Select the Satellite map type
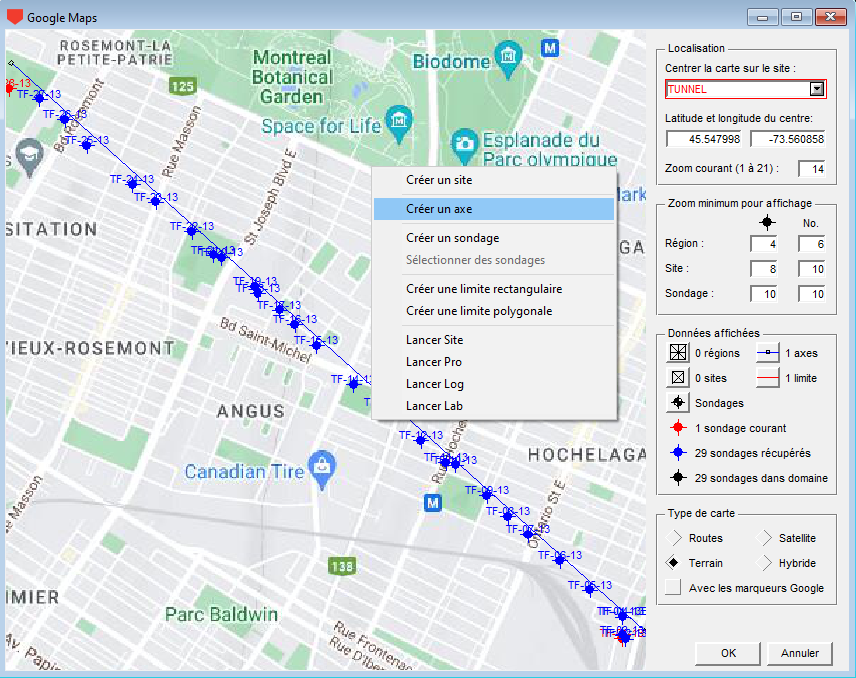The width and height of the screenshot is (856, 678). click(x=764, y=538)
